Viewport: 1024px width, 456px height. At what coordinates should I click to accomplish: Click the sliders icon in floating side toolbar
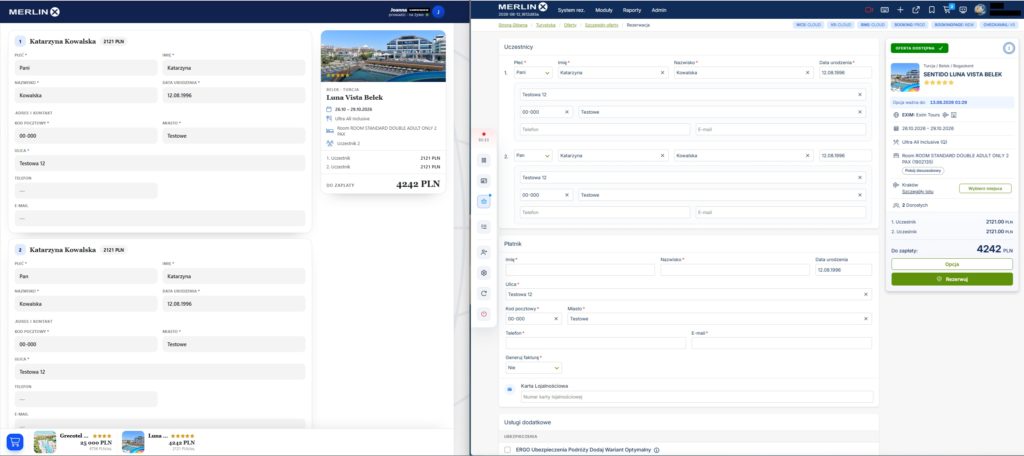[x=484, y=227]
